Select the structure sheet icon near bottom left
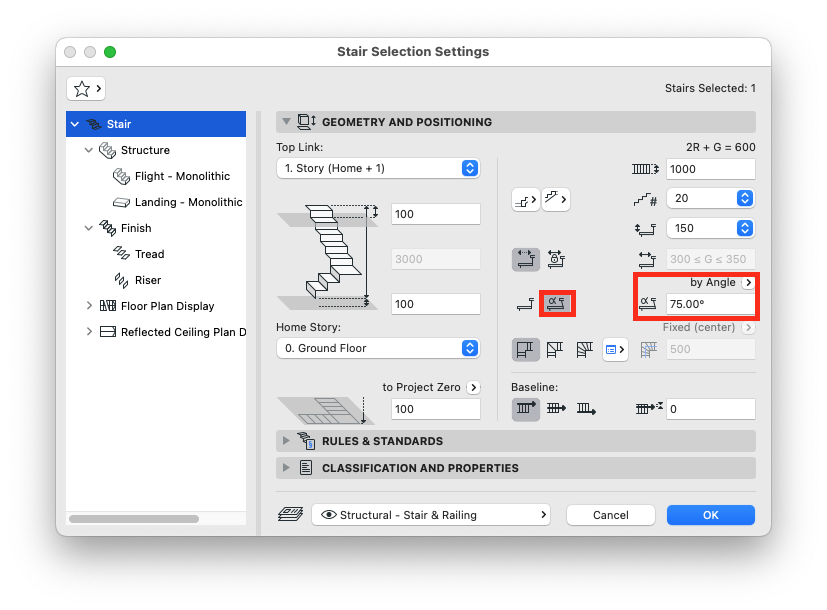Viewport: 827px width, 610px height. [x=291, y=514]
